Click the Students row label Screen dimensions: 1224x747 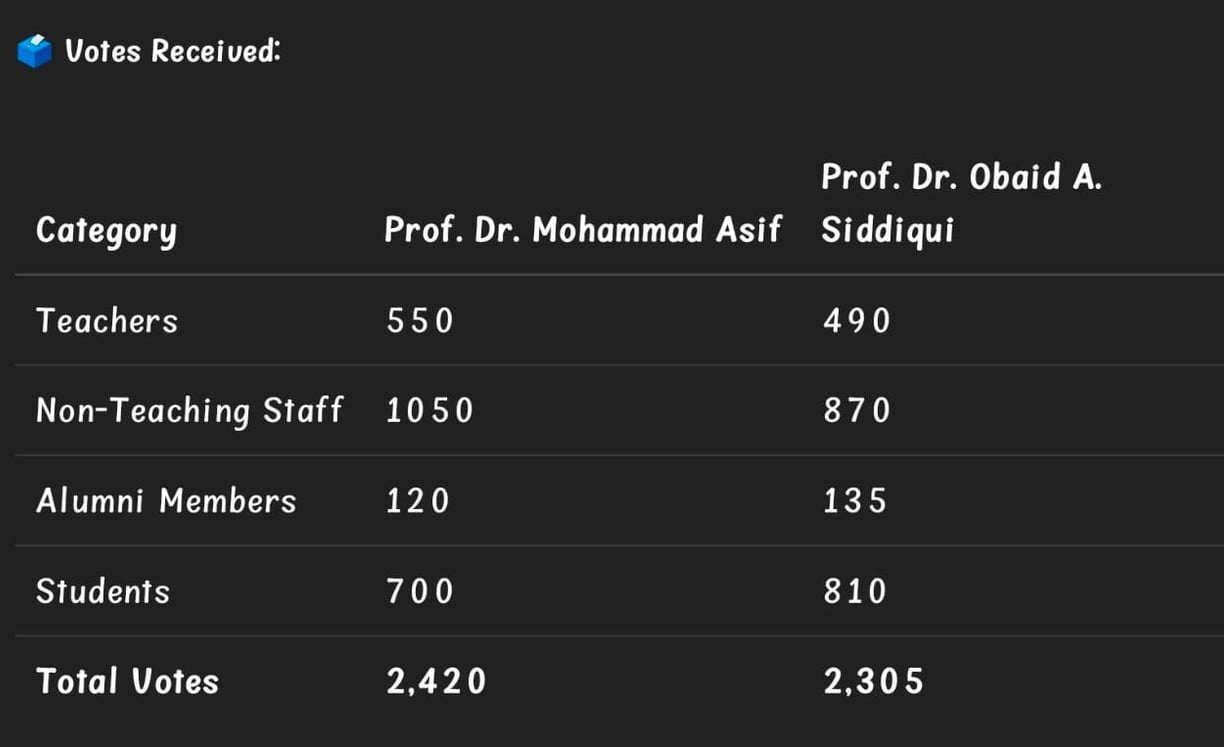click(103, 591)
